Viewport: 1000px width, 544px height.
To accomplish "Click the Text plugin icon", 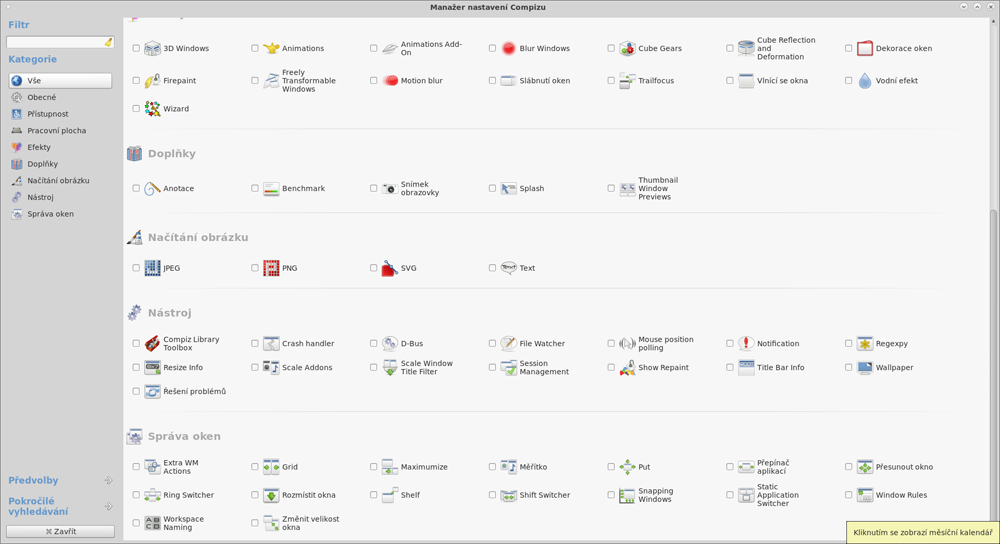I will [508, 268].
